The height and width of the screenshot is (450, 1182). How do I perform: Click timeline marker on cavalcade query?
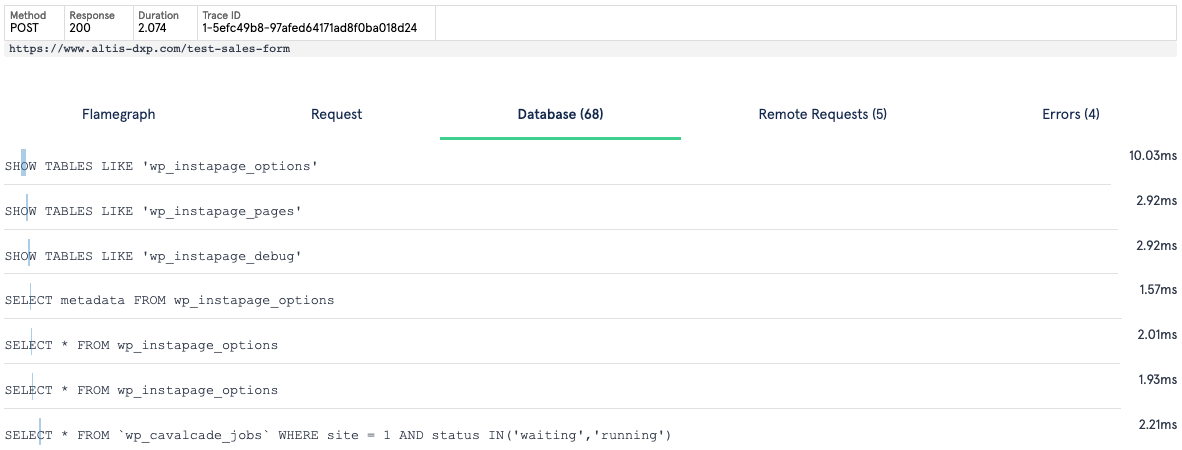coord(39,431)
